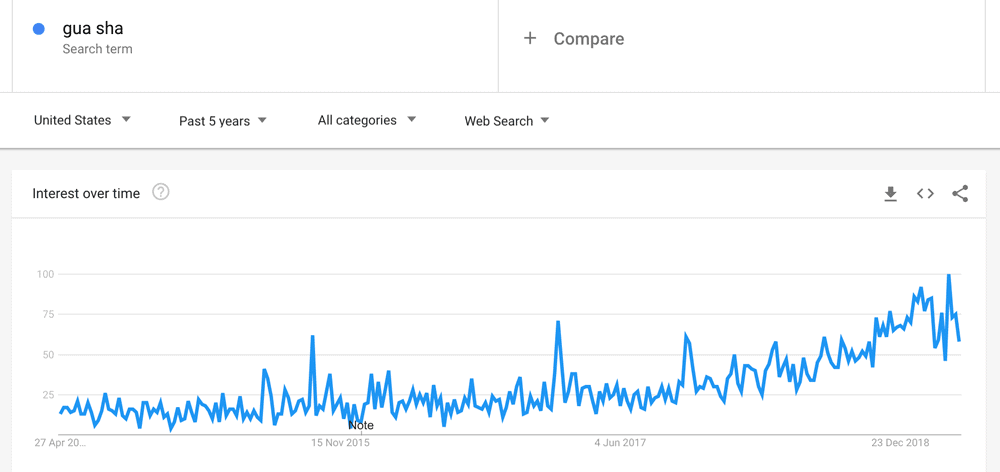
Task: Click the Note marker on the chart
Action: coord(361,425)
